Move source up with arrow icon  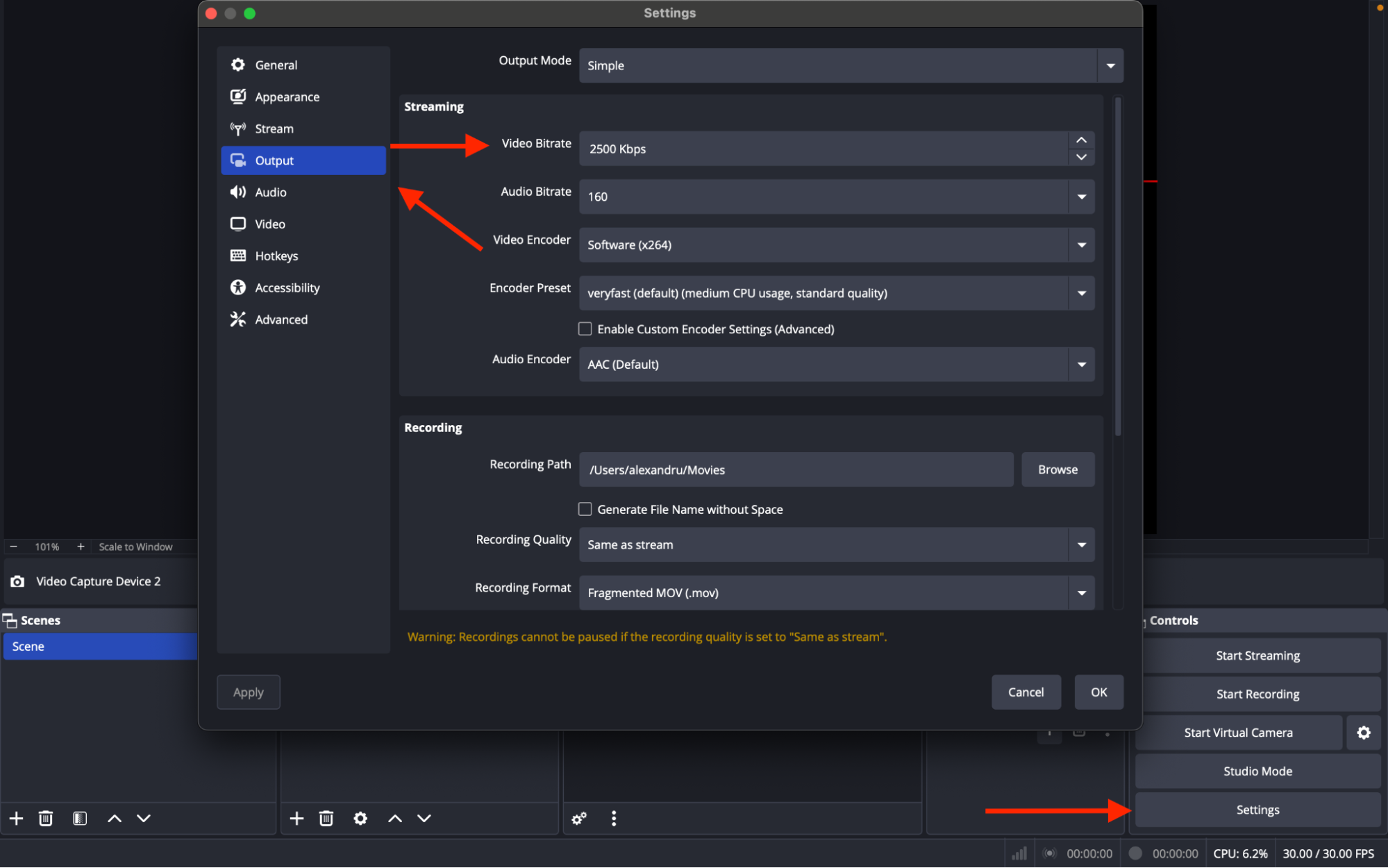point(394,818)
